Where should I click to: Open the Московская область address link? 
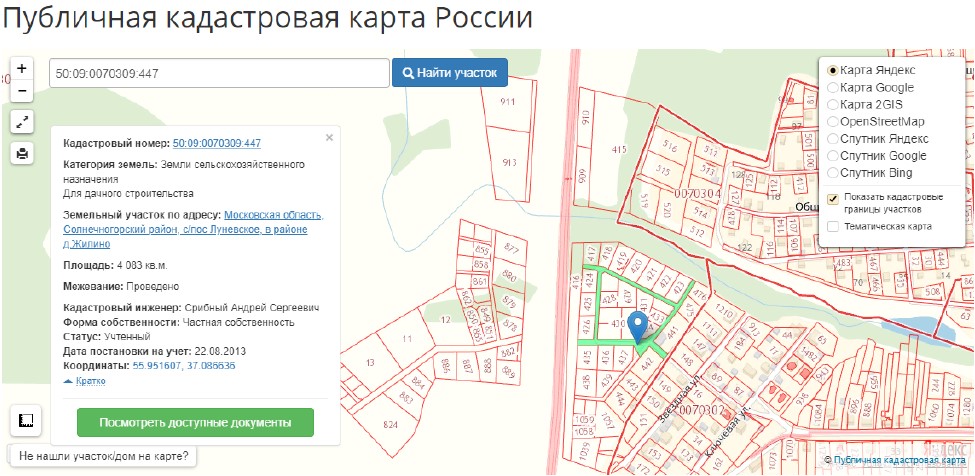click(273, 215)
